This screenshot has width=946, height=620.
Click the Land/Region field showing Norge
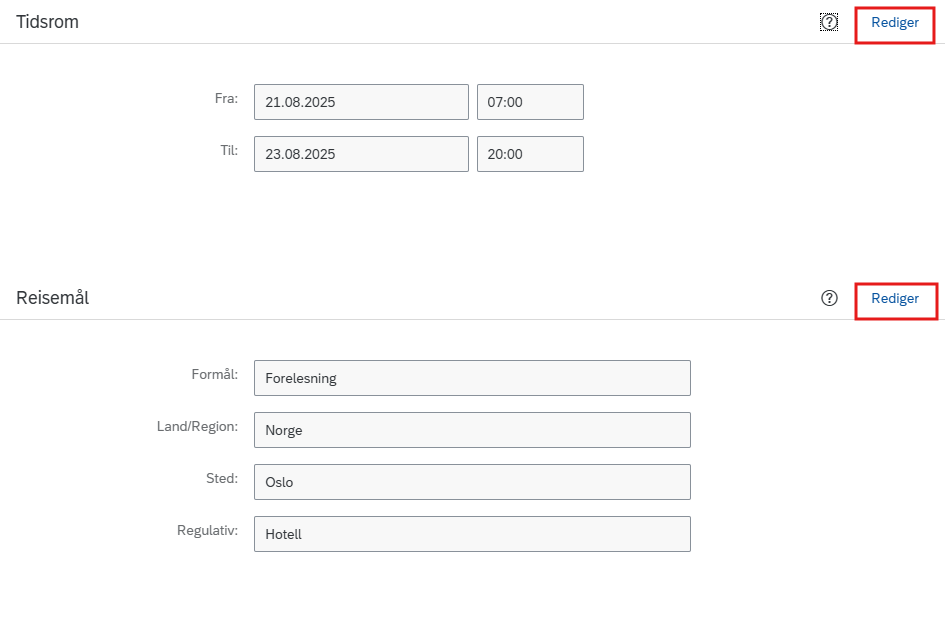click(472, 430)
